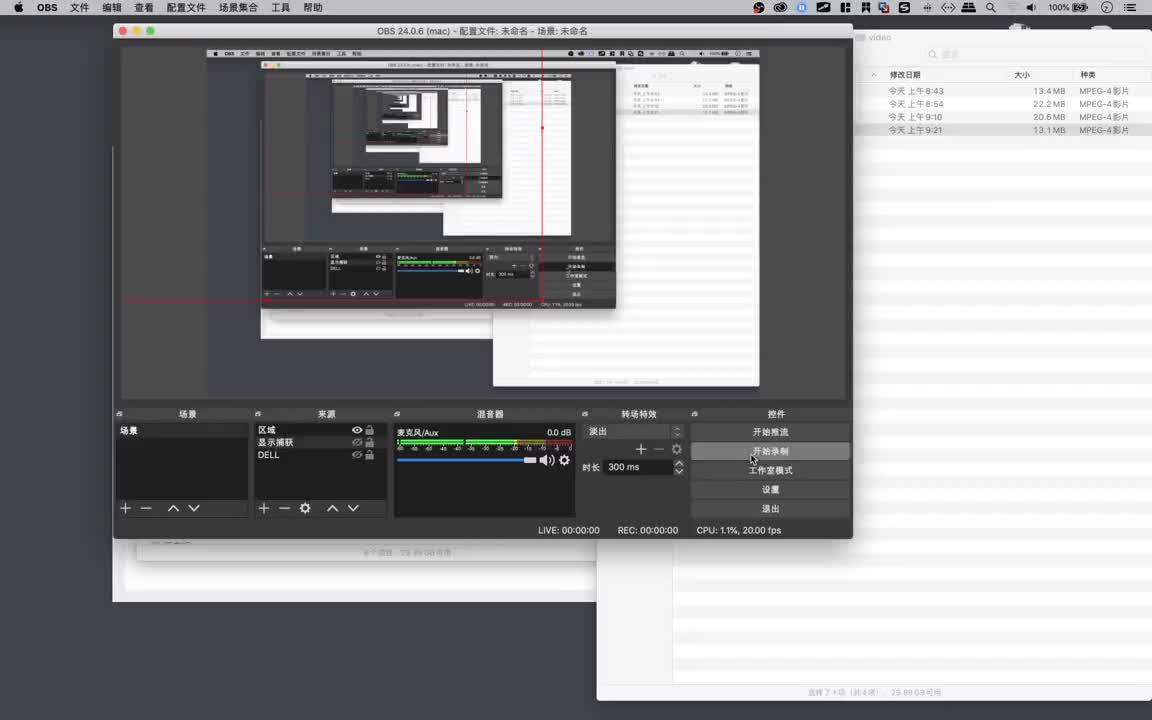Undock the 转场特效 panel via its corner icon
This screenshot has height=720, width=1152.
click(x=585, y=414)
